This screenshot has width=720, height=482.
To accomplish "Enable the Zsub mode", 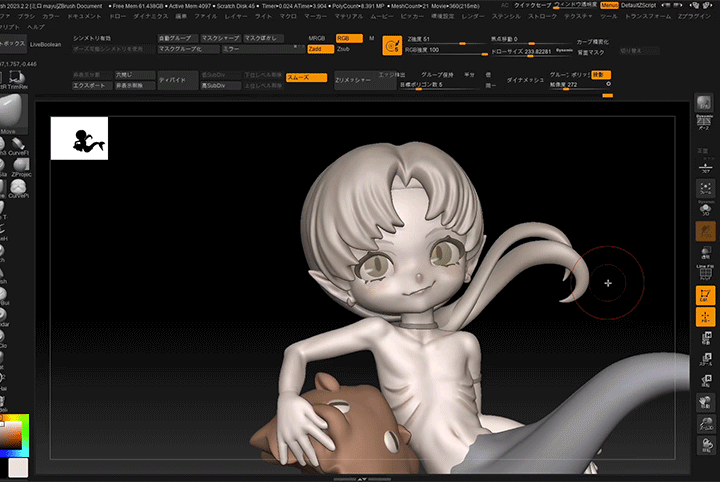I will click(x=344, y=47).
